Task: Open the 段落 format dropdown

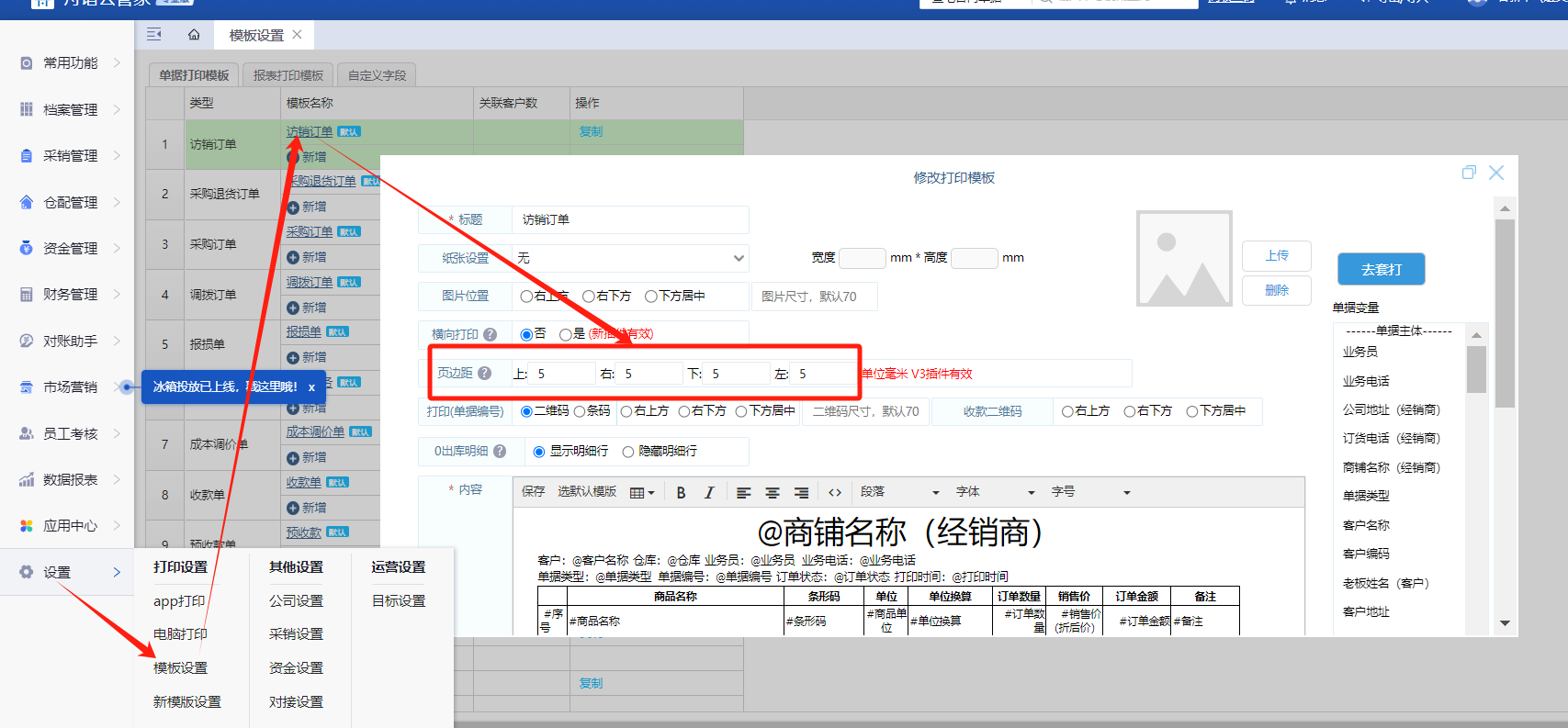Action: 899,493
